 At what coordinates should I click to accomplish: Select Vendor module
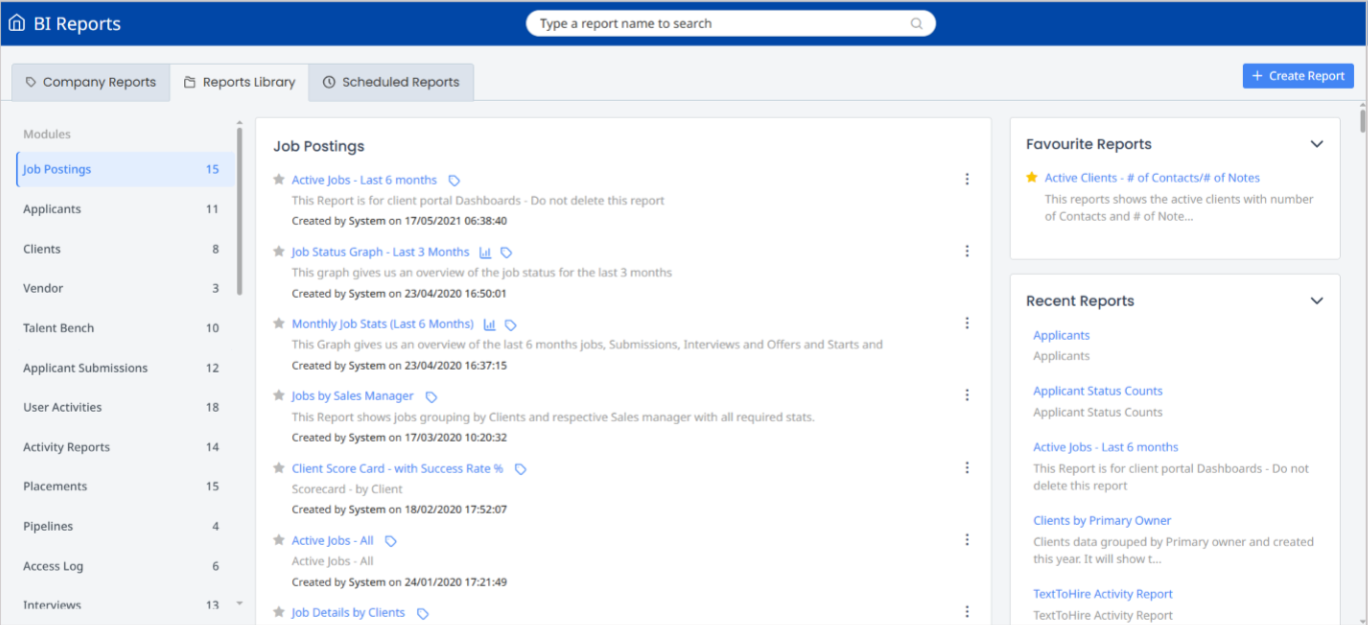(x=125, y=288)
